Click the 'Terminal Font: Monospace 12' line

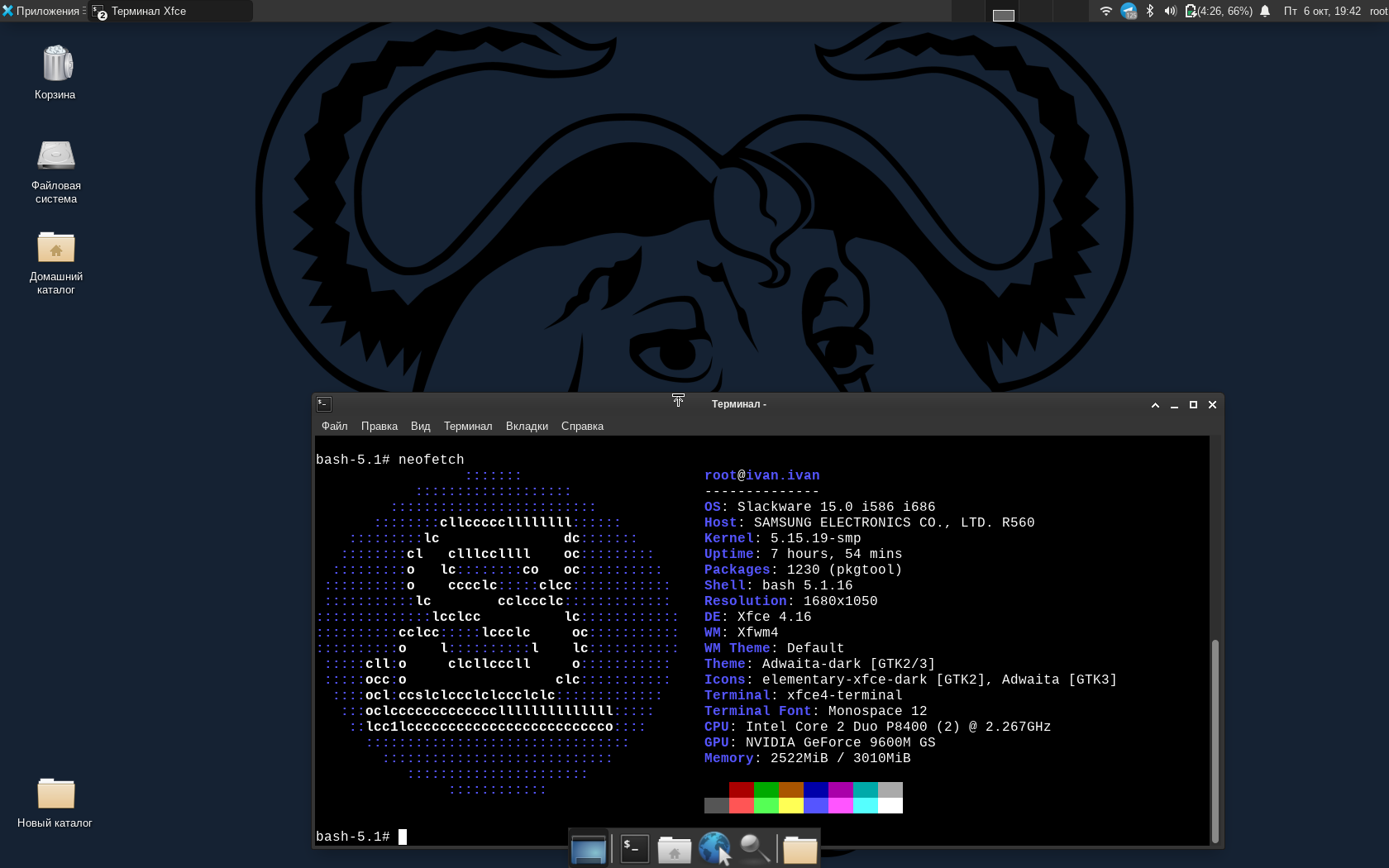pyautogui.click(x=816, y=711)
